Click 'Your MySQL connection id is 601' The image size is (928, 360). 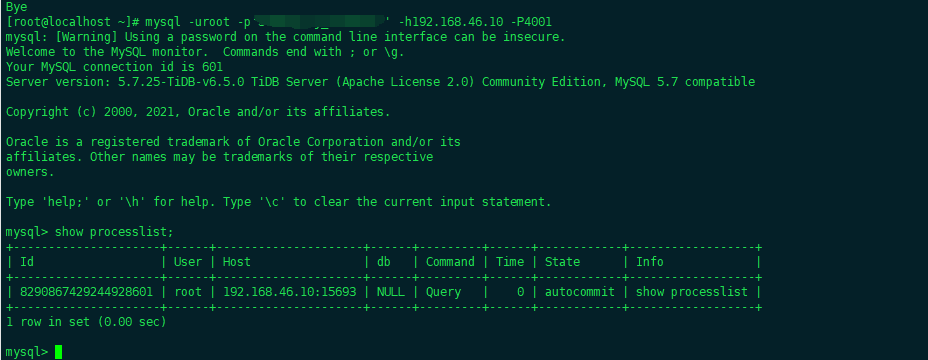click(x=114, y=67)
